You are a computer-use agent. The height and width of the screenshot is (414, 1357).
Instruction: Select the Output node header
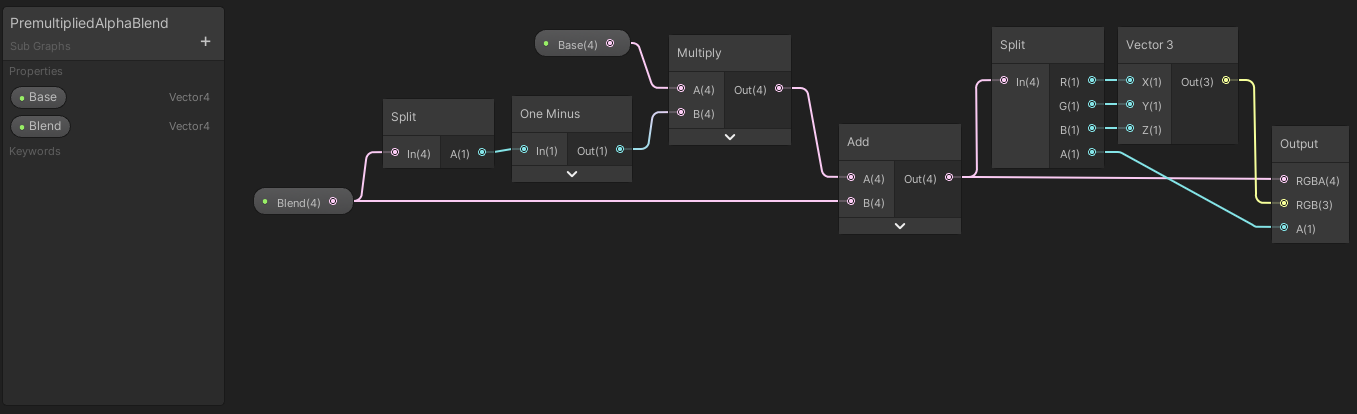coord(1299,144)
